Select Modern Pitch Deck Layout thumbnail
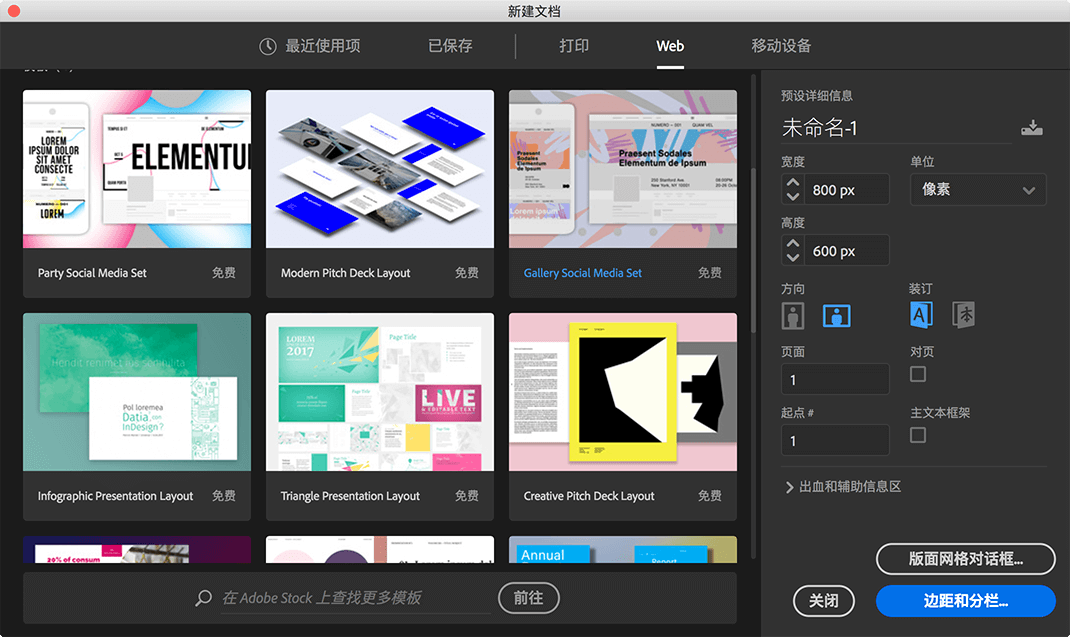The width and height of the screenshot is (1070, 637). click(380, 169)
